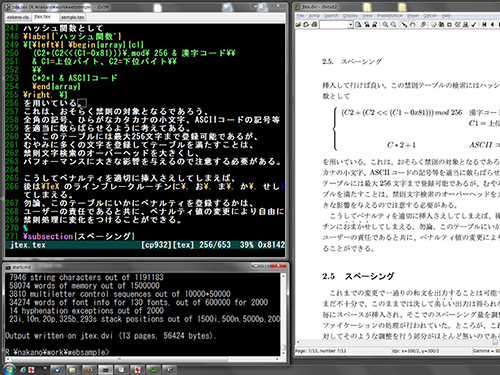The width and height of the screenshot is (500, 375).
Task: Click line 248 \label in GVIM editor
Action: point(72,36)
